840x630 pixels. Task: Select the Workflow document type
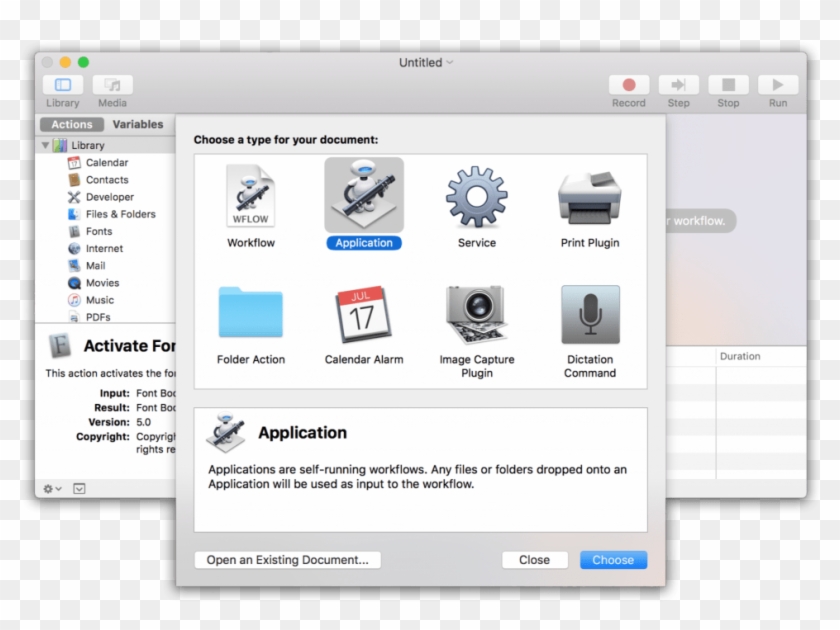(250, 197)
